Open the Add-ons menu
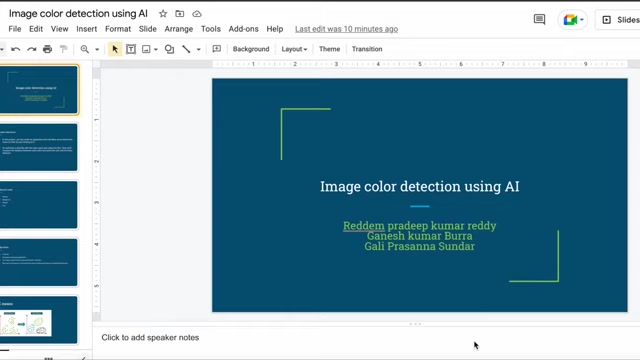Image resolution: width=640 pixels, height=360 pixels. click(243, 29)
